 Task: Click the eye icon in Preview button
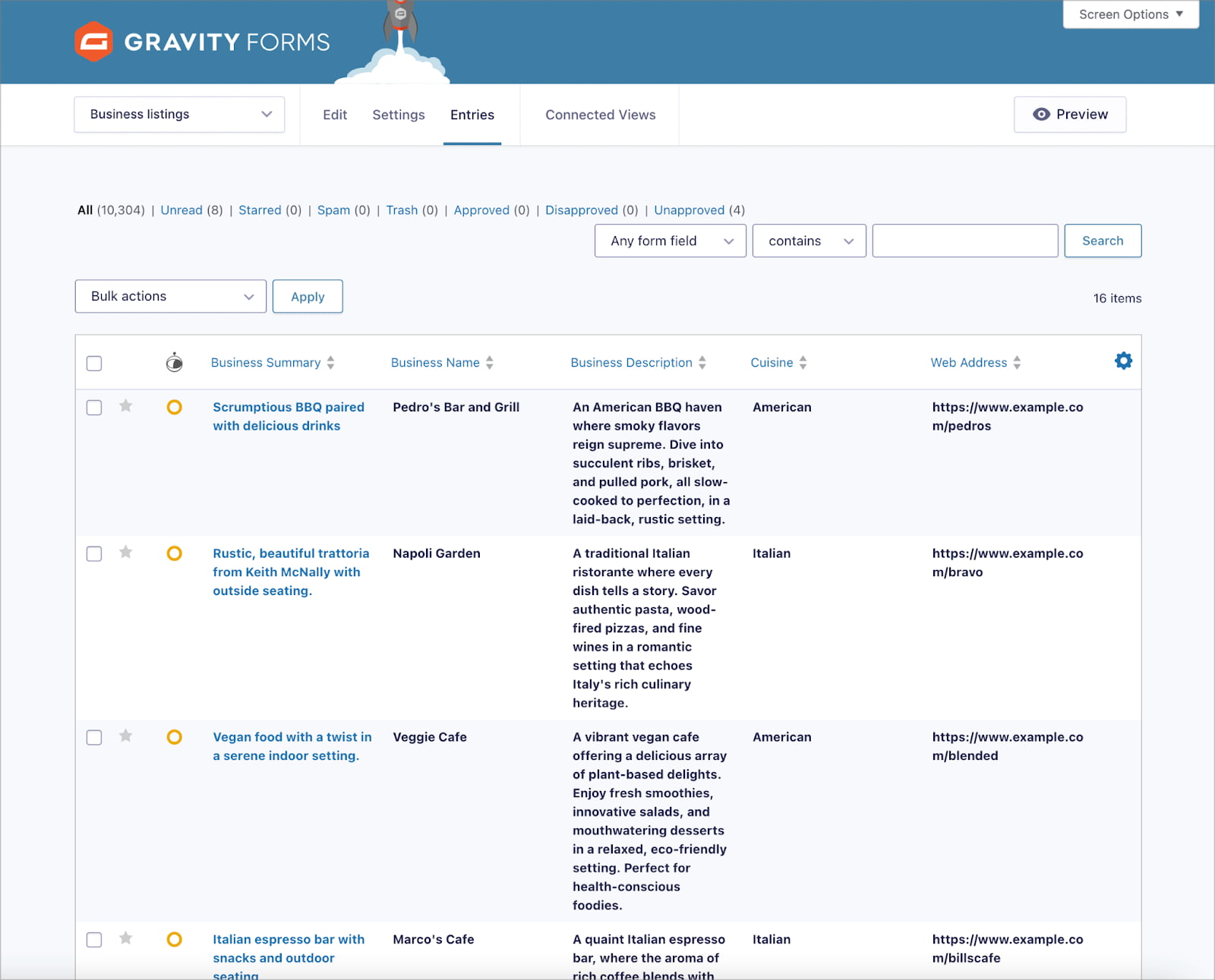click(1041, 114)
